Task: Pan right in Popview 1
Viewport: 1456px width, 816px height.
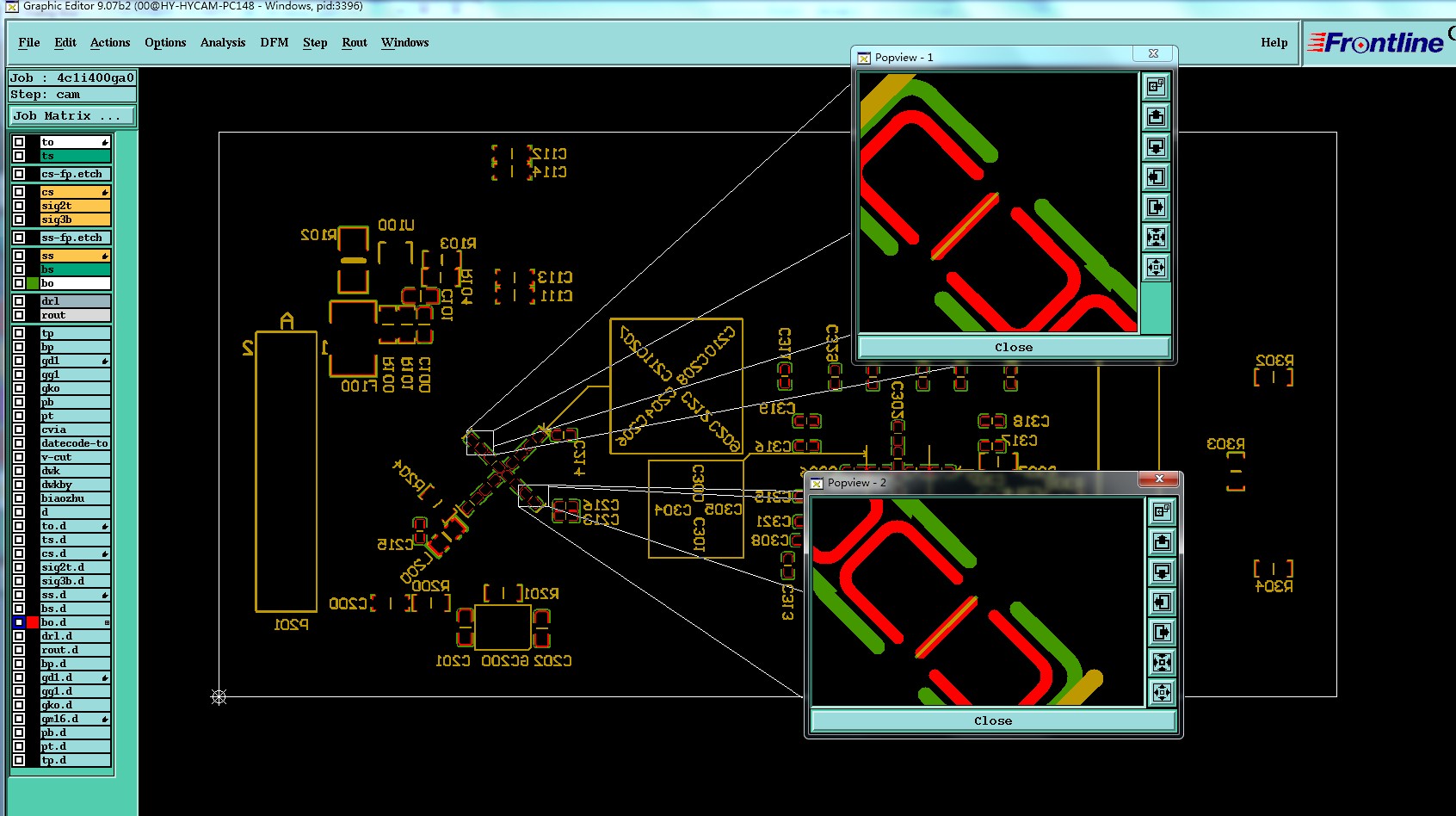Action: coord(1156,207)
